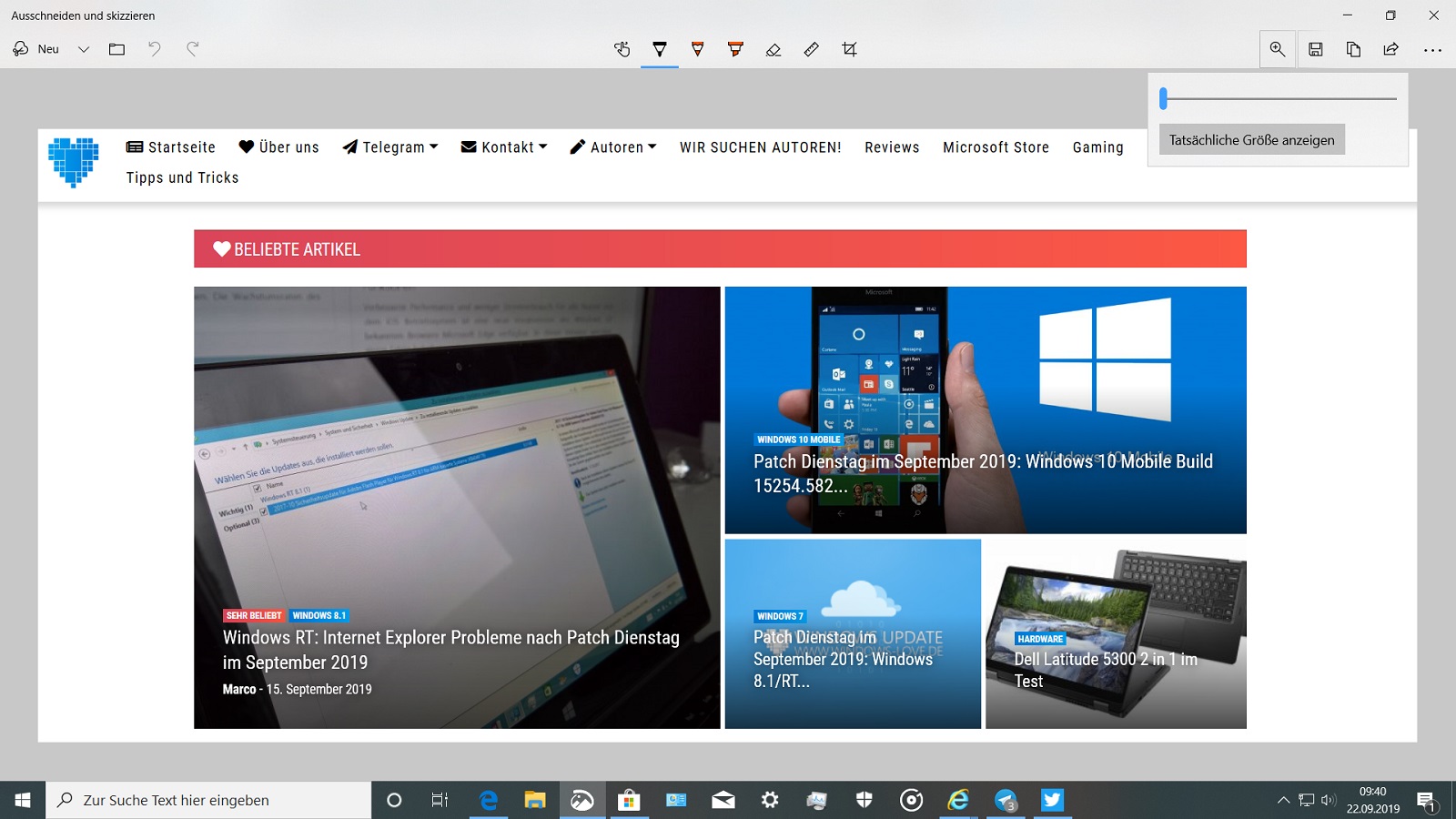Expand the Telegram dropdown menu
The image size is (1456, 819).
[x=390, y=147]
